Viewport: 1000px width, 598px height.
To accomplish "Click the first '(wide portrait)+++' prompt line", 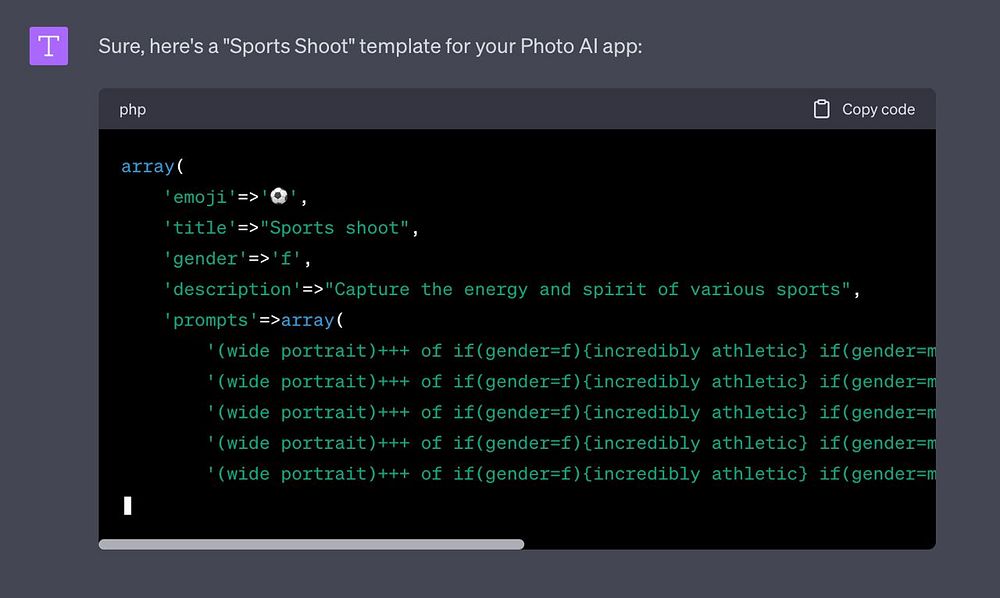I will 570,351.
